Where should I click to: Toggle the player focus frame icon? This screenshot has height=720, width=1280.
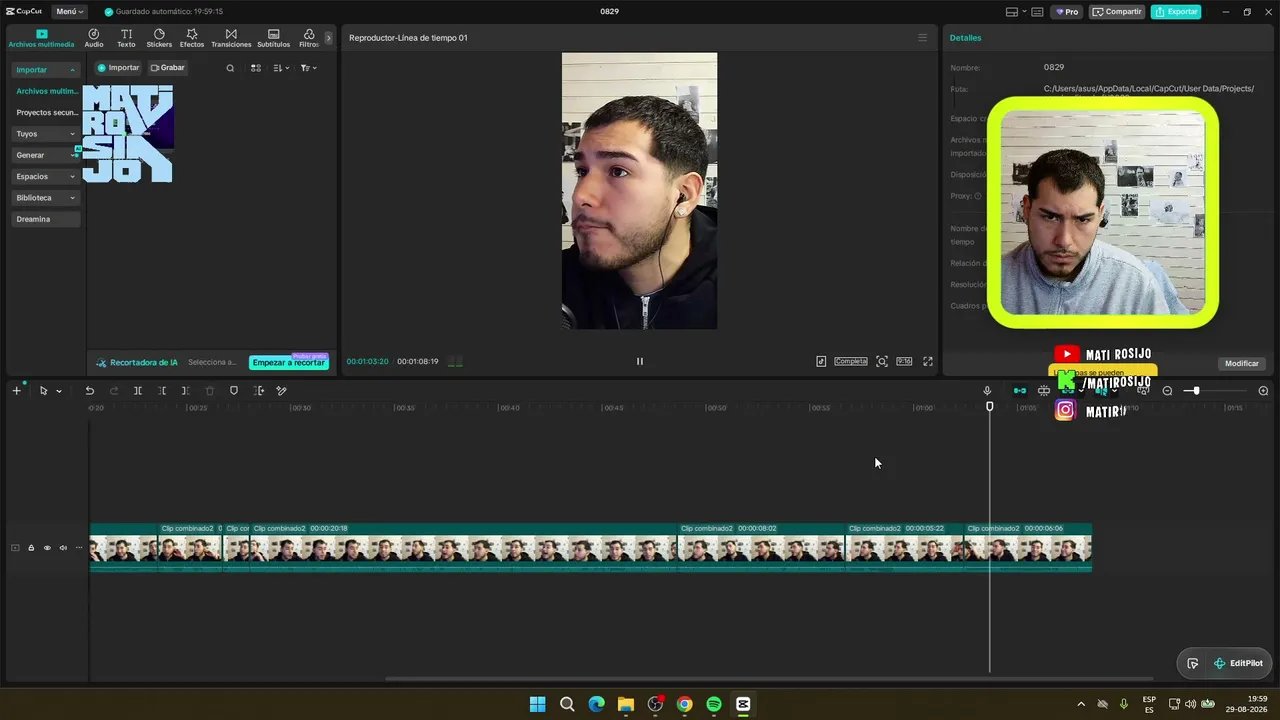pyautogui.click(x=882, y=361)
